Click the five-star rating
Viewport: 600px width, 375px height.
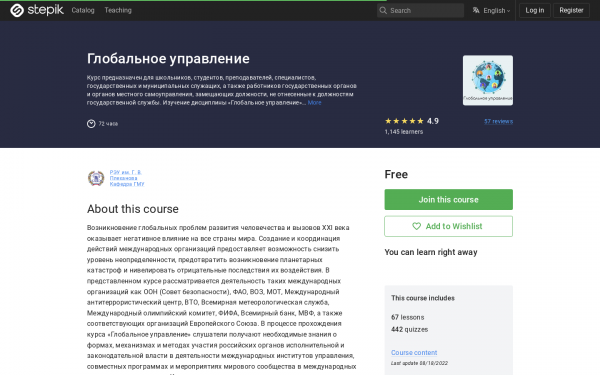point(404,121)
